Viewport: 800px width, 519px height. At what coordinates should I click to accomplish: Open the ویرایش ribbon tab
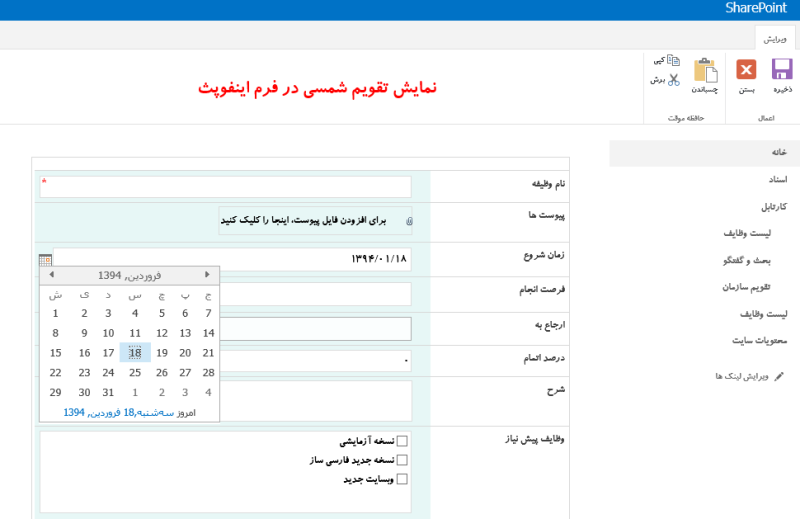tap(774, 39)
